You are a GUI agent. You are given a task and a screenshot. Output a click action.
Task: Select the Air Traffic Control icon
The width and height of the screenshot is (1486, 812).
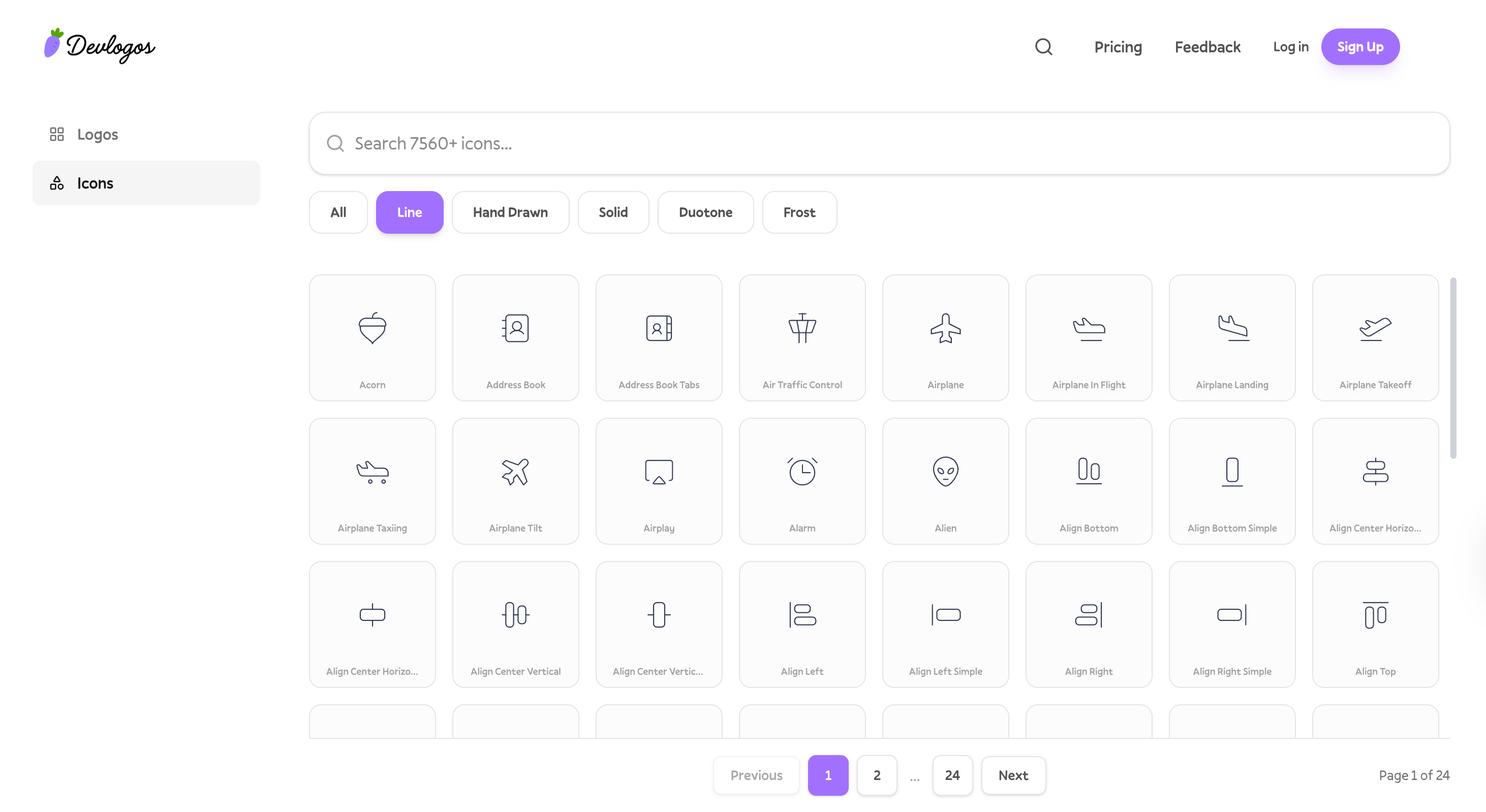point(802,337)
